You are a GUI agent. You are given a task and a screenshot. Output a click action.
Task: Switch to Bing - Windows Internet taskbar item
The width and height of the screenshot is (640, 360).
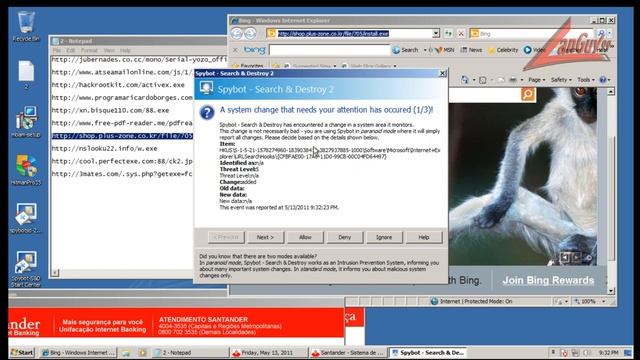pyautogui.click(x=78, y=353)
